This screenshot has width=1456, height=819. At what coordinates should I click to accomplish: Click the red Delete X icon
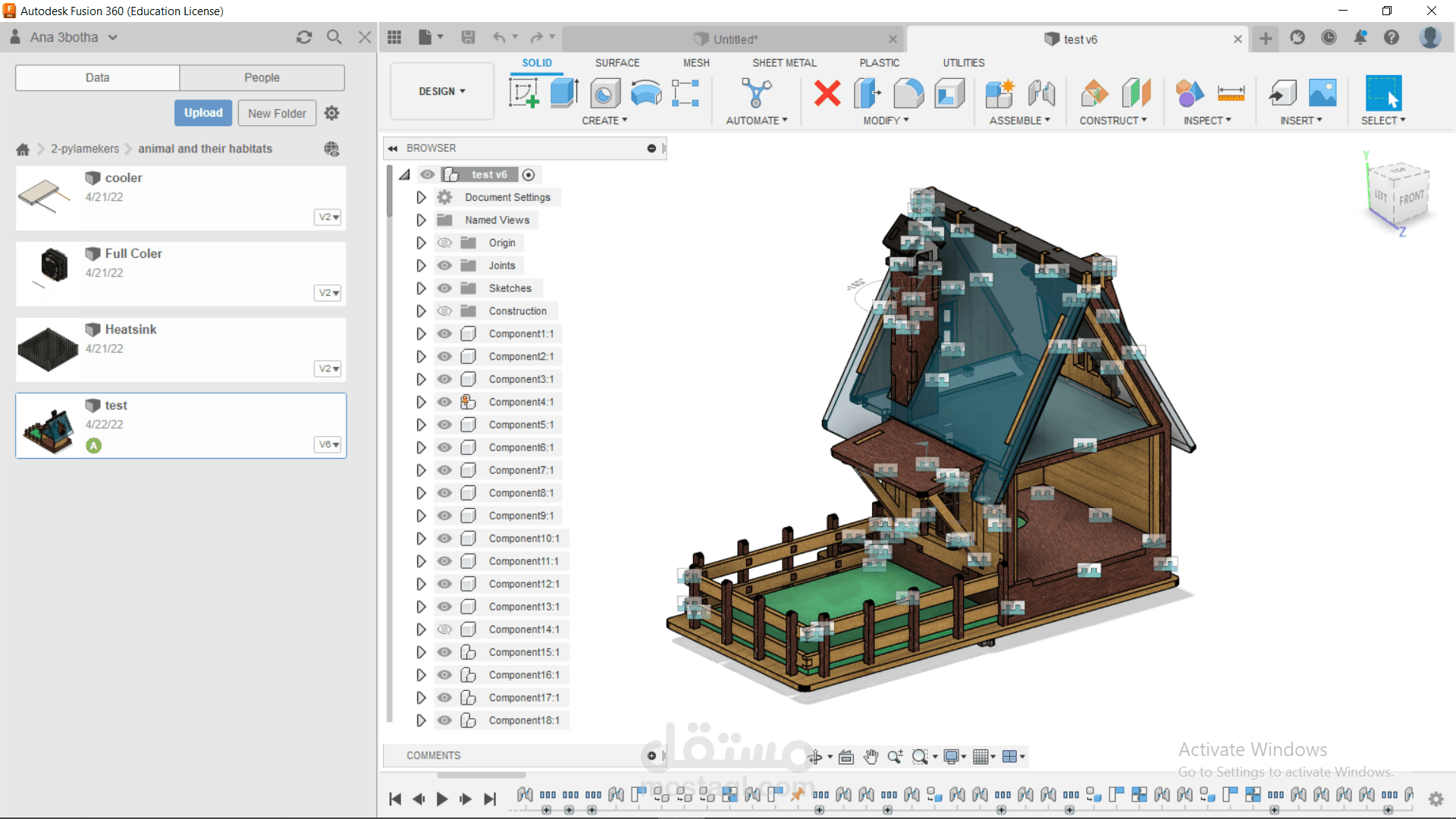(827, 93)
